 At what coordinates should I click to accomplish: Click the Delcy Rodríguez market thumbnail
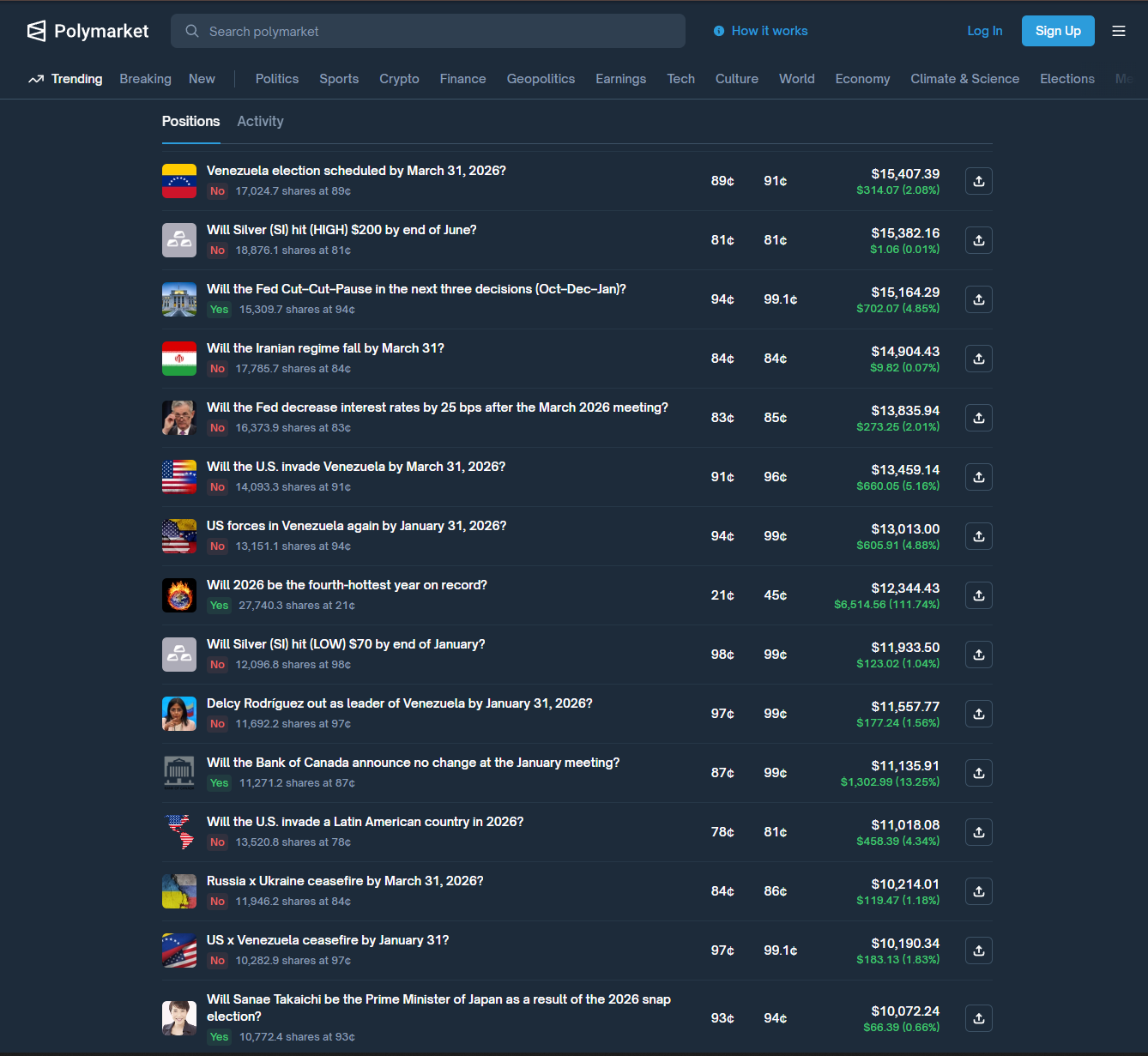(179, 714)
